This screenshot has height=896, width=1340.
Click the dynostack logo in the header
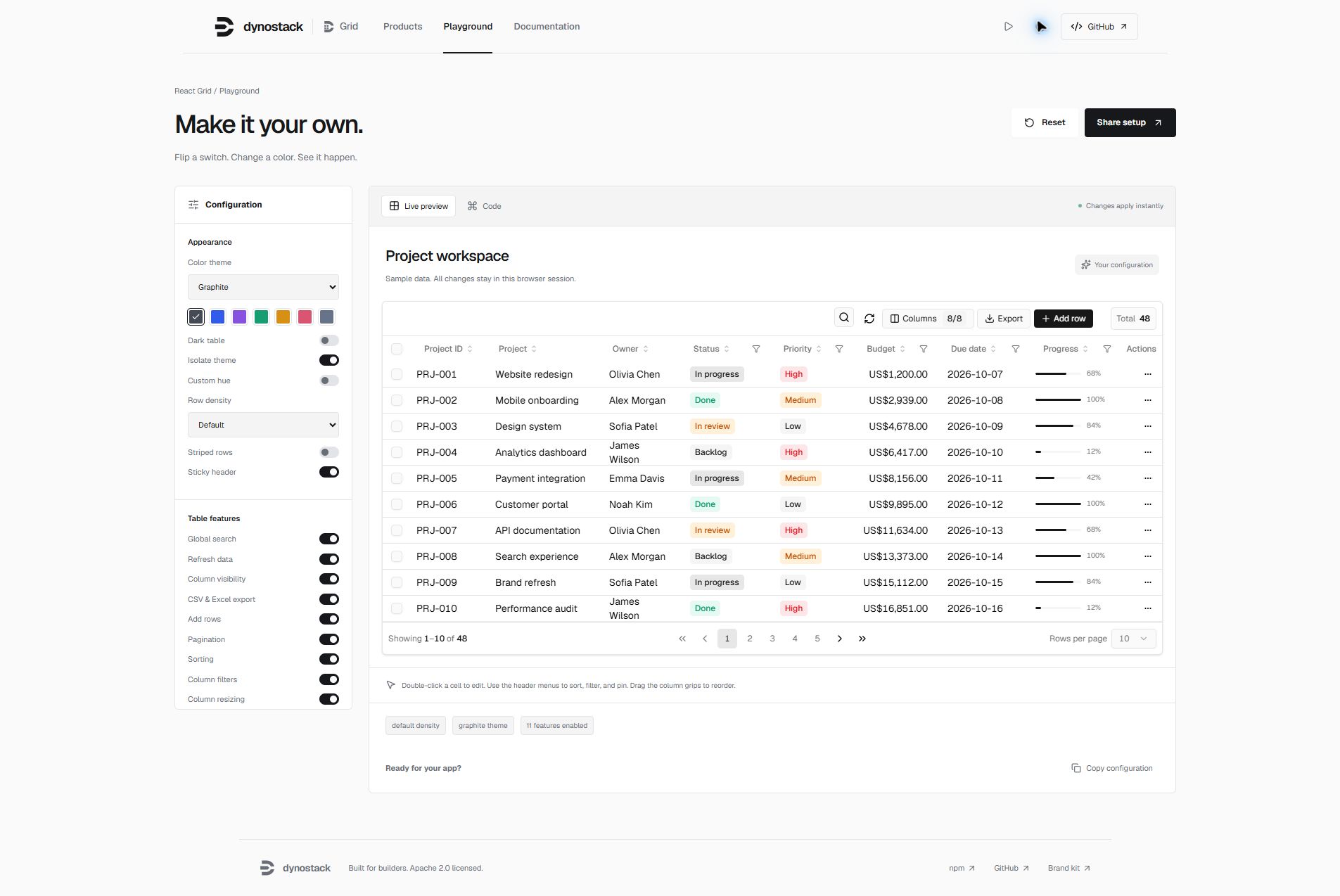(259, 27)
